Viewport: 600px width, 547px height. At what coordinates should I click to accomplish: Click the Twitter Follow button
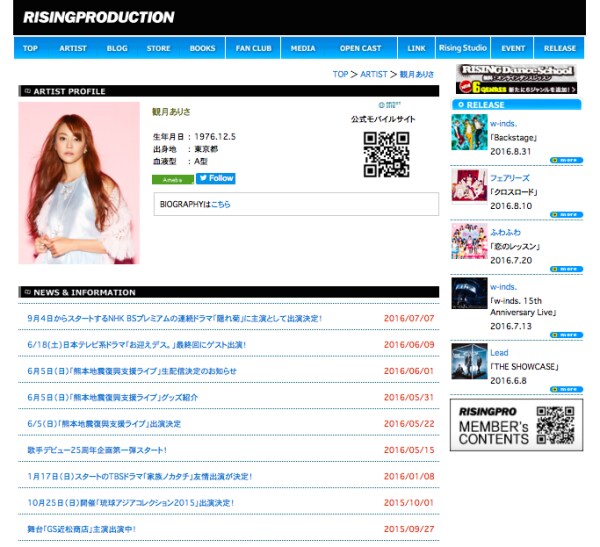(216, 179)
